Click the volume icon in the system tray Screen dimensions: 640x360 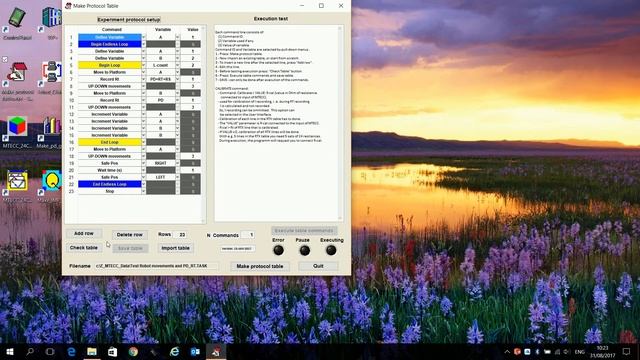(x=567, y=351)
